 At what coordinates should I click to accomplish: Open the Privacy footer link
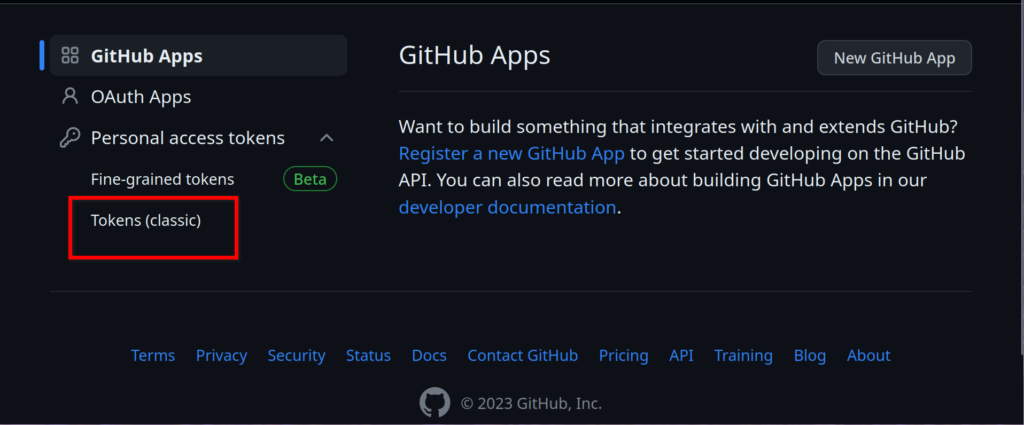tap(221, 355)
